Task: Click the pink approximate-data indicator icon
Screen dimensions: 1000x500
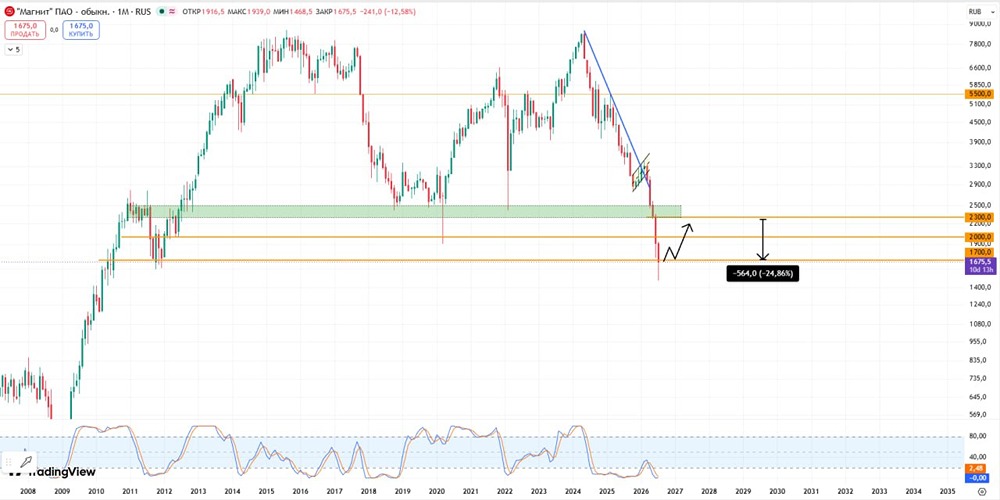Action: [x=173, y=11]
